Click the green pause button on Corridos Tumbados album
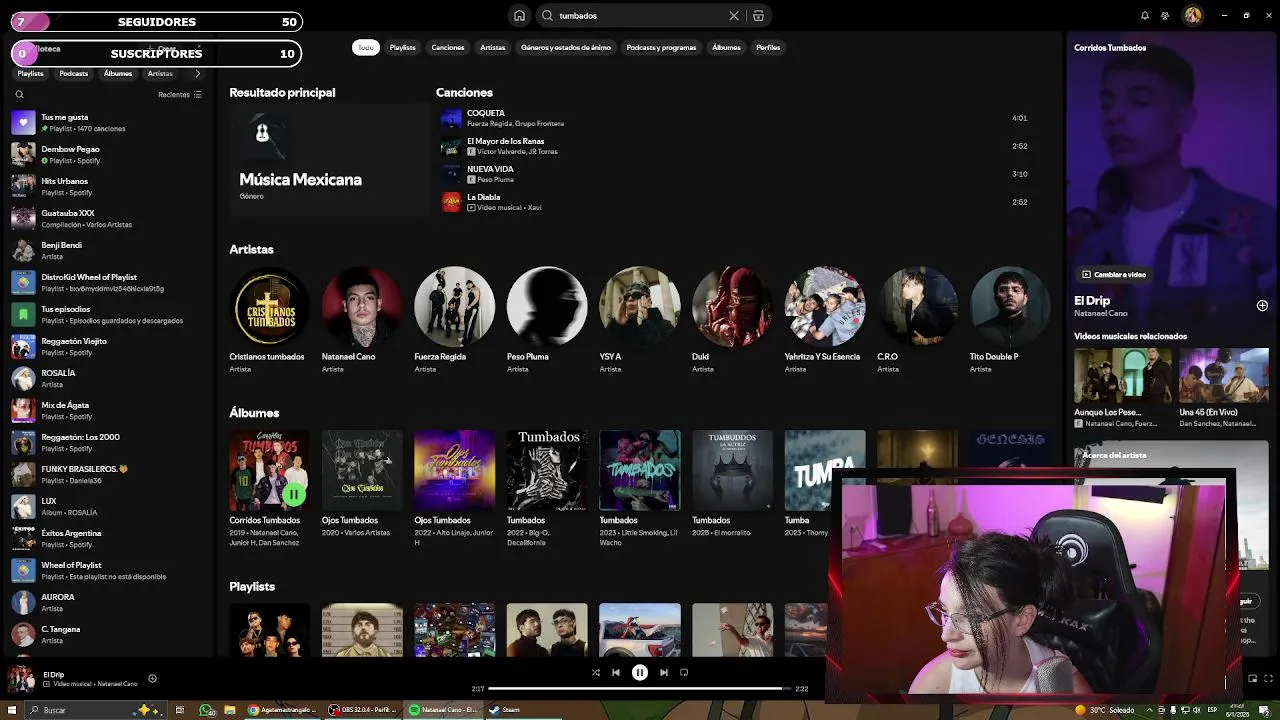Viewport: 1280px width, 720px height. coord(294,494)
